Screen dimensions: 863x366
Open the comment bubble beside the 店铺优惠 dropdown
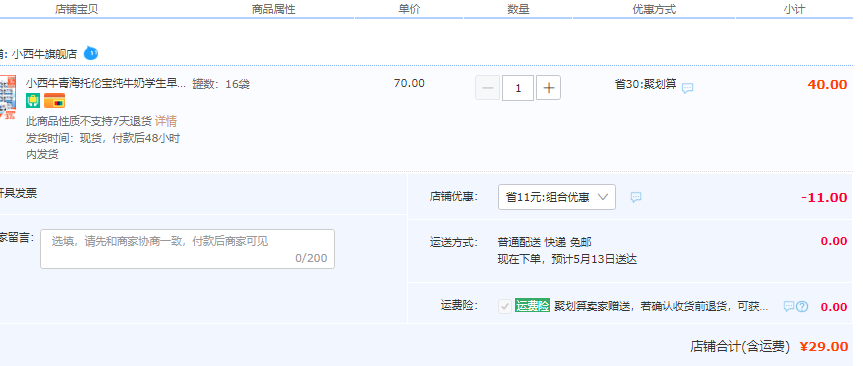[636, 197]
